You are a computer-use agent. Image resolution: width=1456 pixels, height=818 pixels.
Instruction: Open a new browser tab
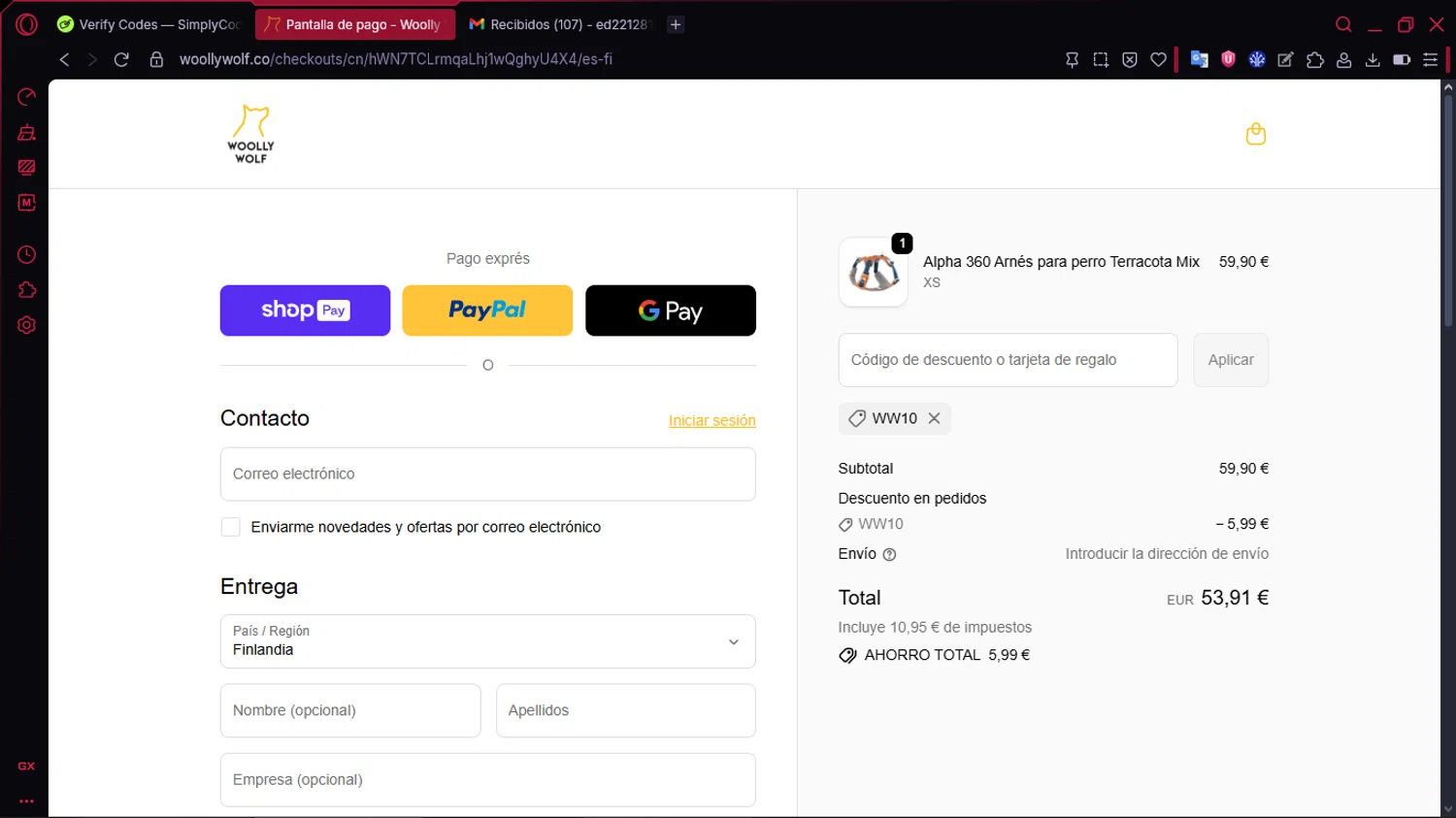[676, 24]
